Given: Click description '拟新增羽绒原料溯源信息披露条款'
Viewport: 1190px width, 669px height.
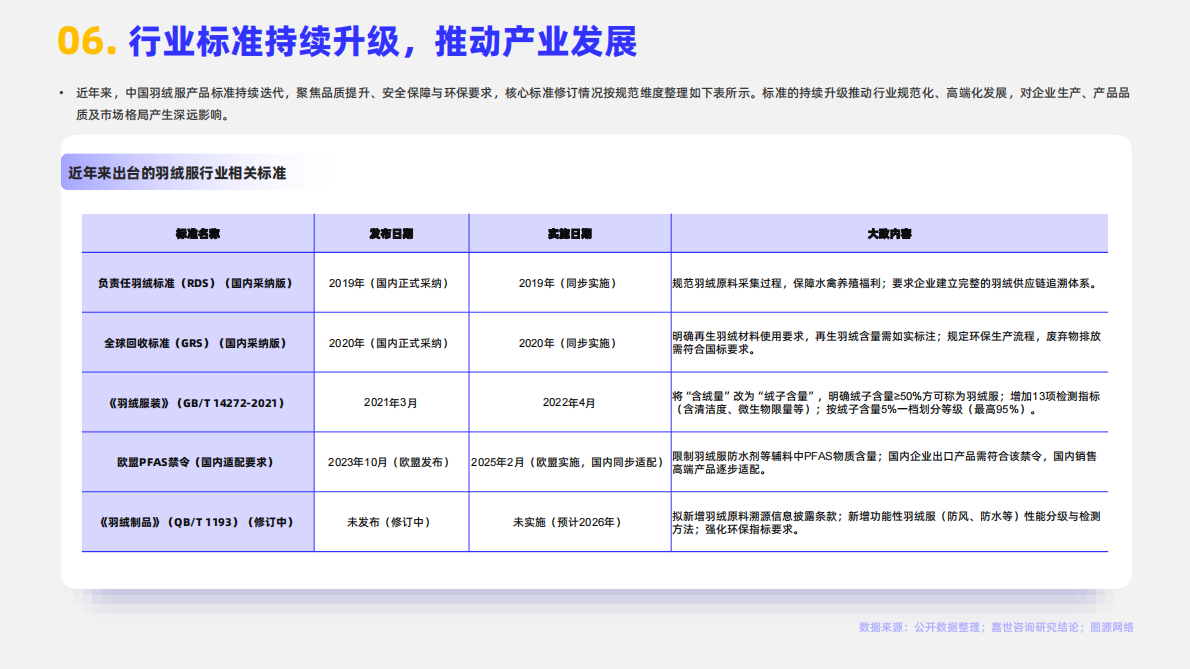Looking at the screenshot, I should [x=889, y=522].
